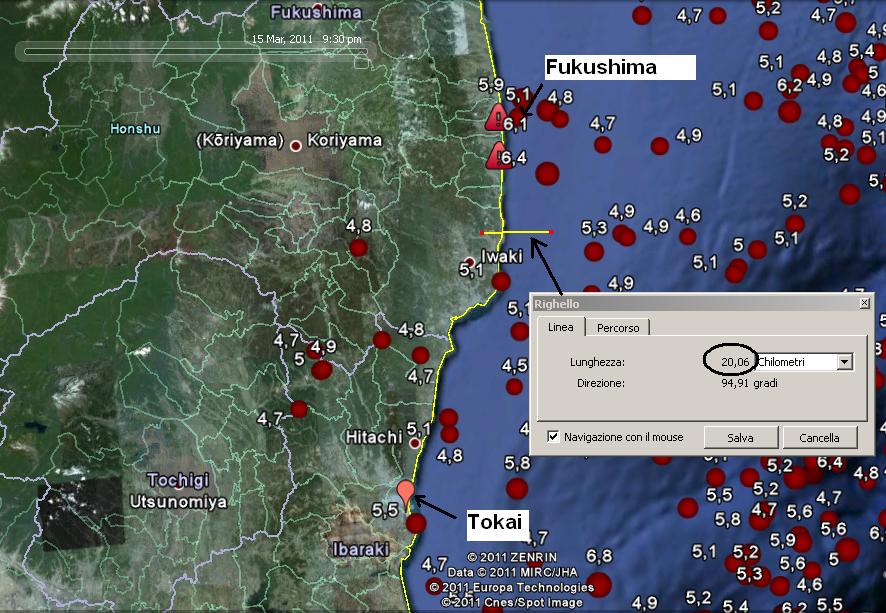886x613 pixels.
Task: Select the 4,8 earthquake marker west of Iwaki
Action: (358, 248)
